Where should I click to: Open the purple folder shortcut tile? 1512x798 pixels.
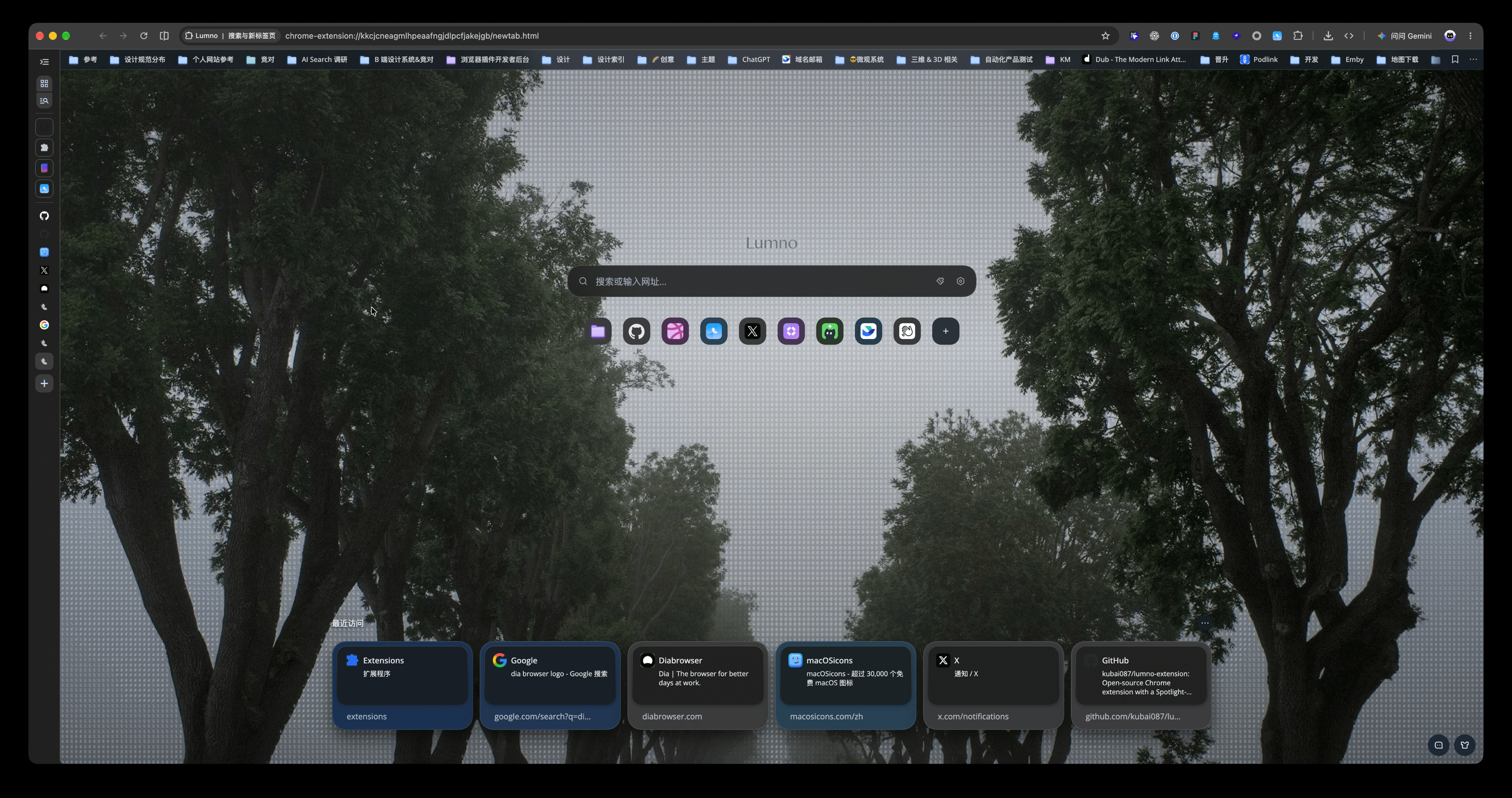click(598, 331)
